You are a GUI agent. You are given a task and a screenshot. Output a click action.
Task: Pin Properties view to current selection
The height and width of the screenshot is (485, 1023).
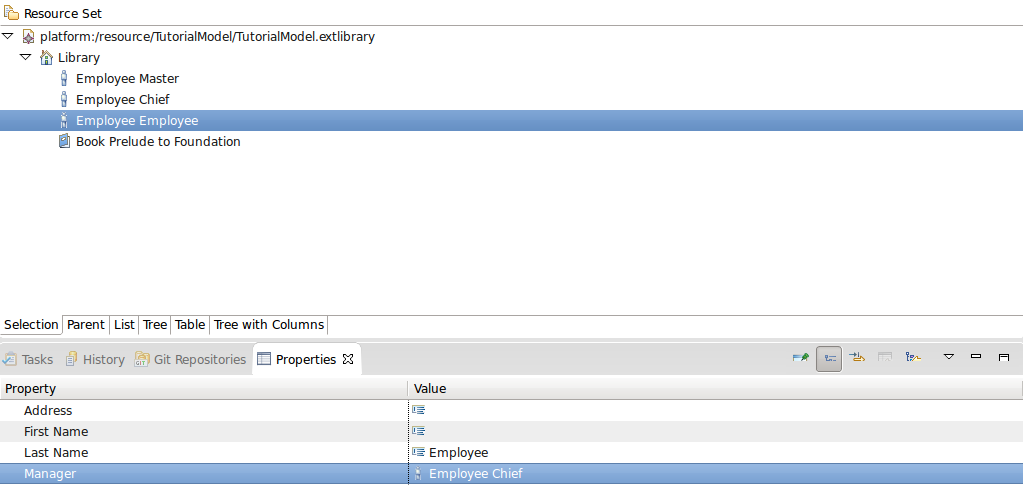[800, 358]
